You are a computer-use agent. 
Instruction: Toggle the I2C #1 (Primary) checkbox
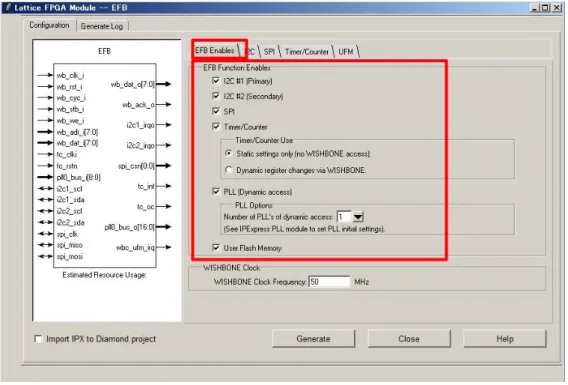coord(216,80)
